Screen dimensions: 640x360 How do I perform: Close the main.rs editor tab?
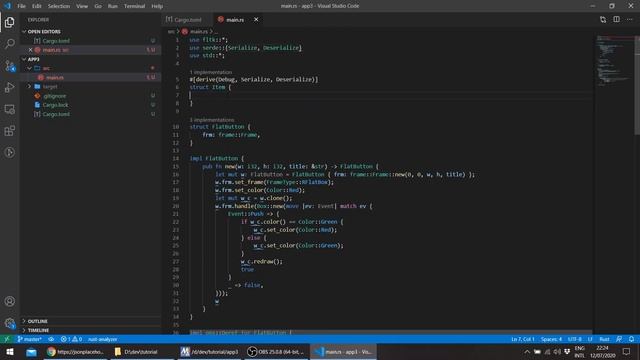(256, 19)
